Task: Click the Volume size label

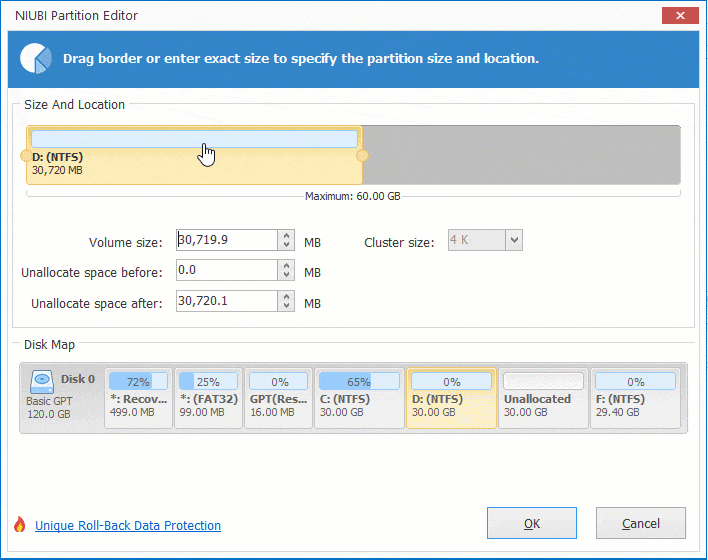Action: 126,243
